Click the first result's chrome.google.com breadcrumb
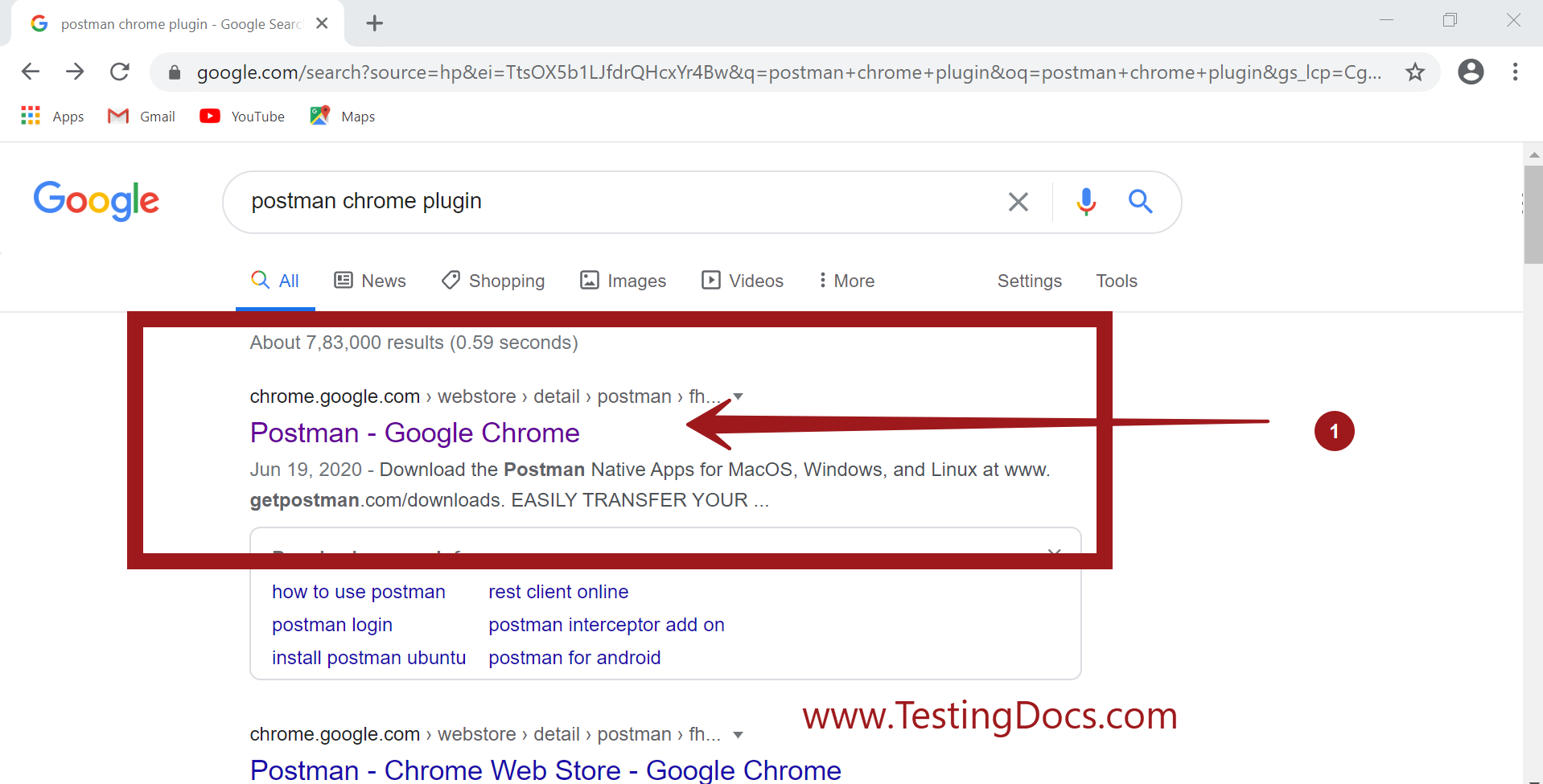Image resolution: width=1543 pixels, height=784 pixels. [x=335, y=396]
